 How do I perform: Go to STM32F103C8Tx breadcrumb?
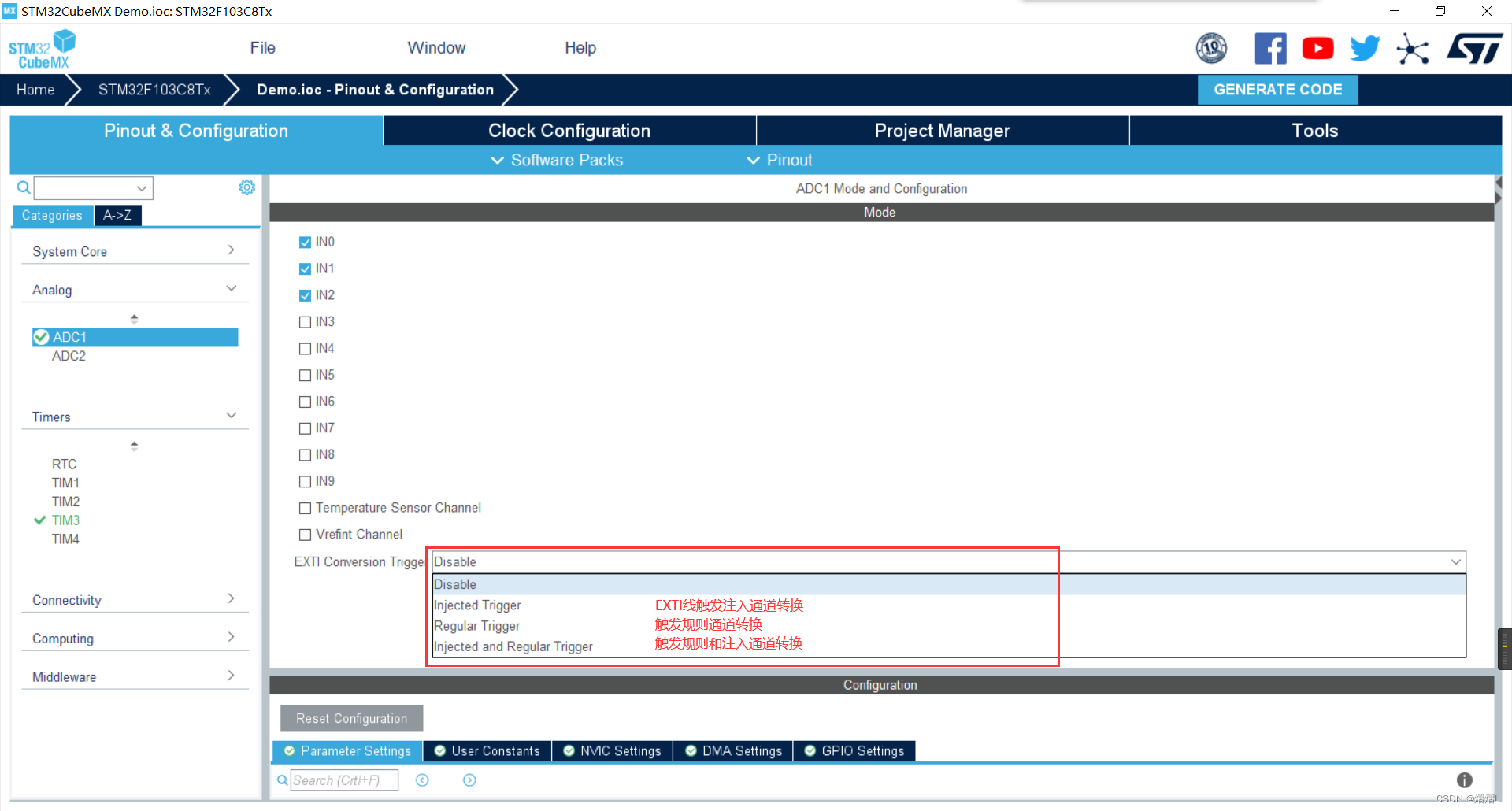click(154, 90)
